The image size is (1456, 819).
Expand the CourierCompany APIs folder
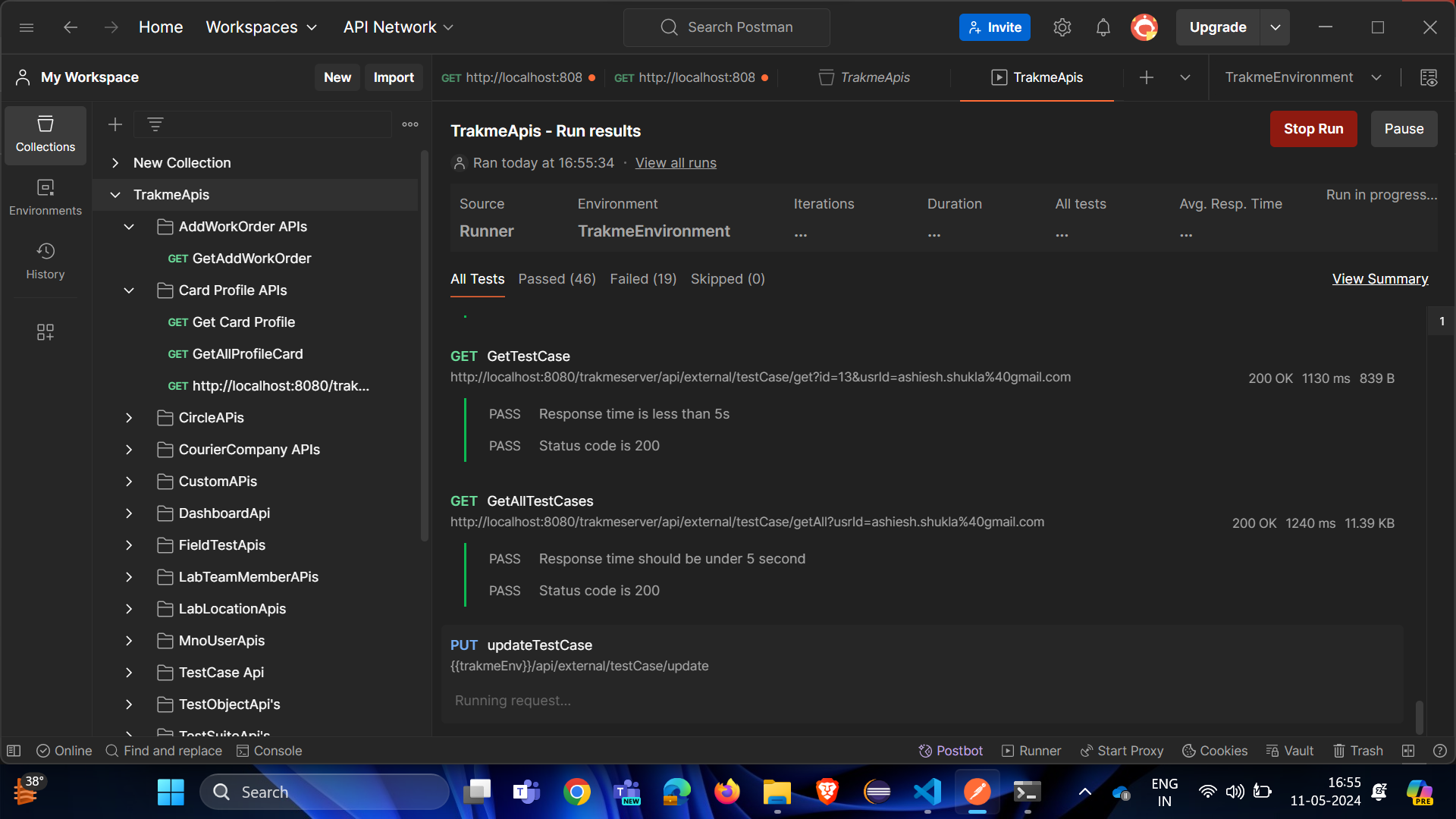129,450
